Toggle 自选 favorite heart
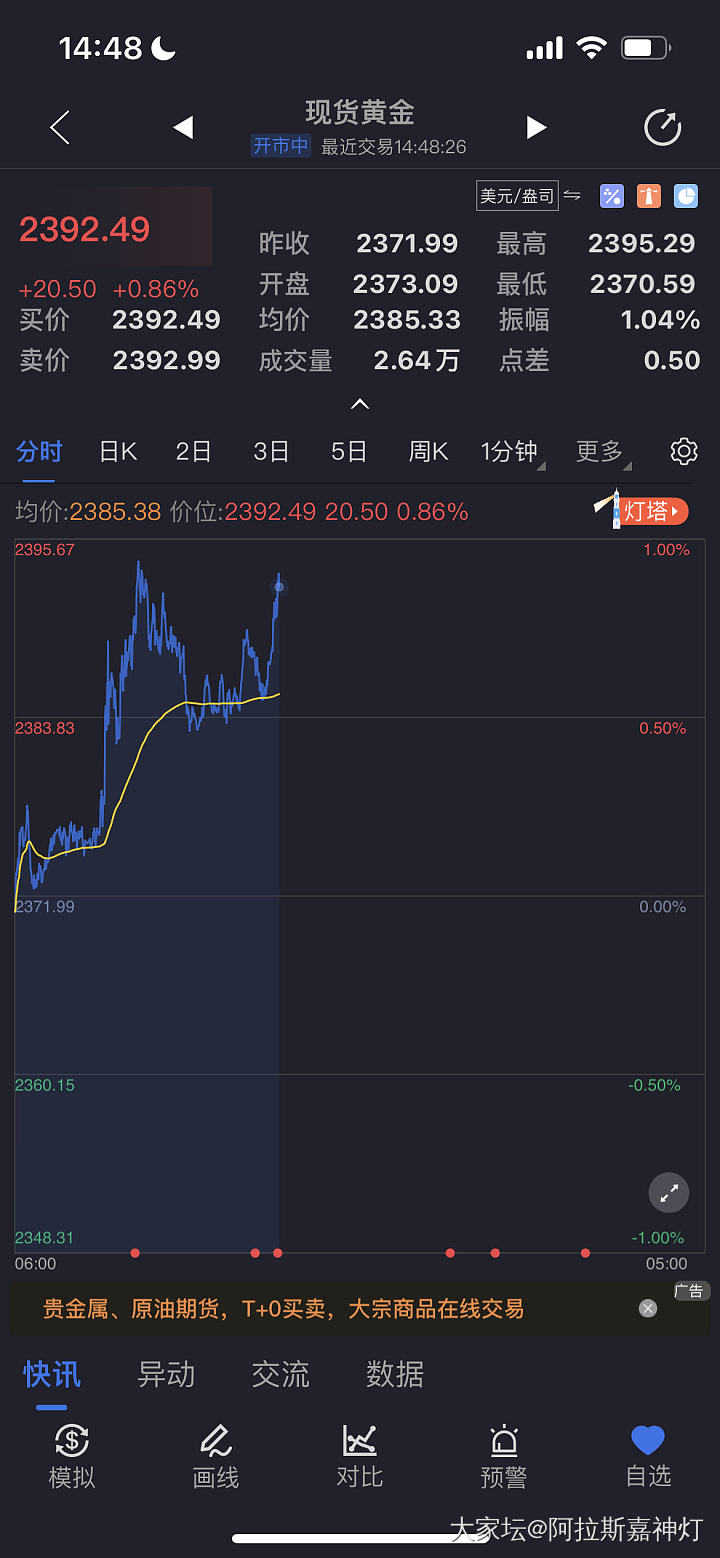 (648, 1456)
